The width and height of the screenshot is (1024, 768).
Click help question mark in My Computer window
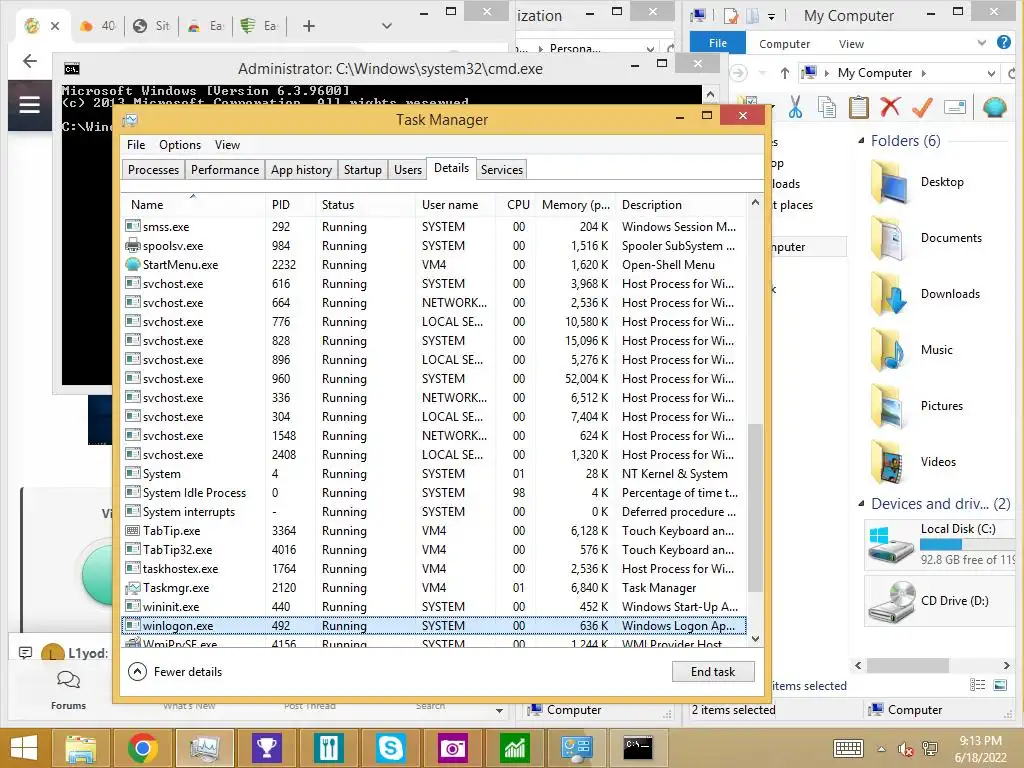pyautogui.click(x=1004, y=42)
